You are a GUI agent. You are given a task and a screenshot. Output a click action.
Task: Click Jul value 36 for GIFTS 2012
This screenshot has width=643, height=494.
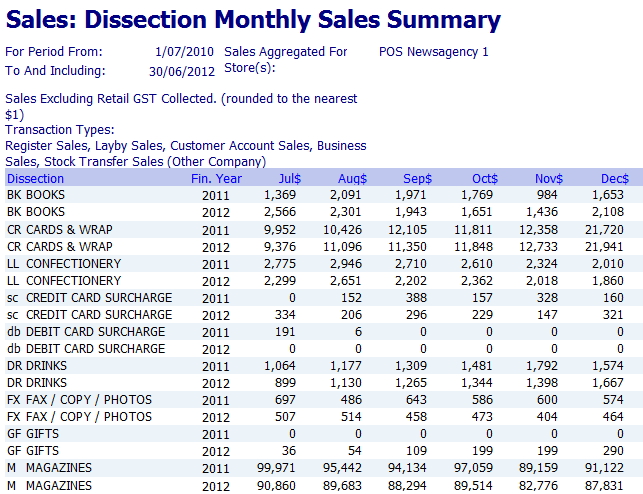[x=289, y=451]
